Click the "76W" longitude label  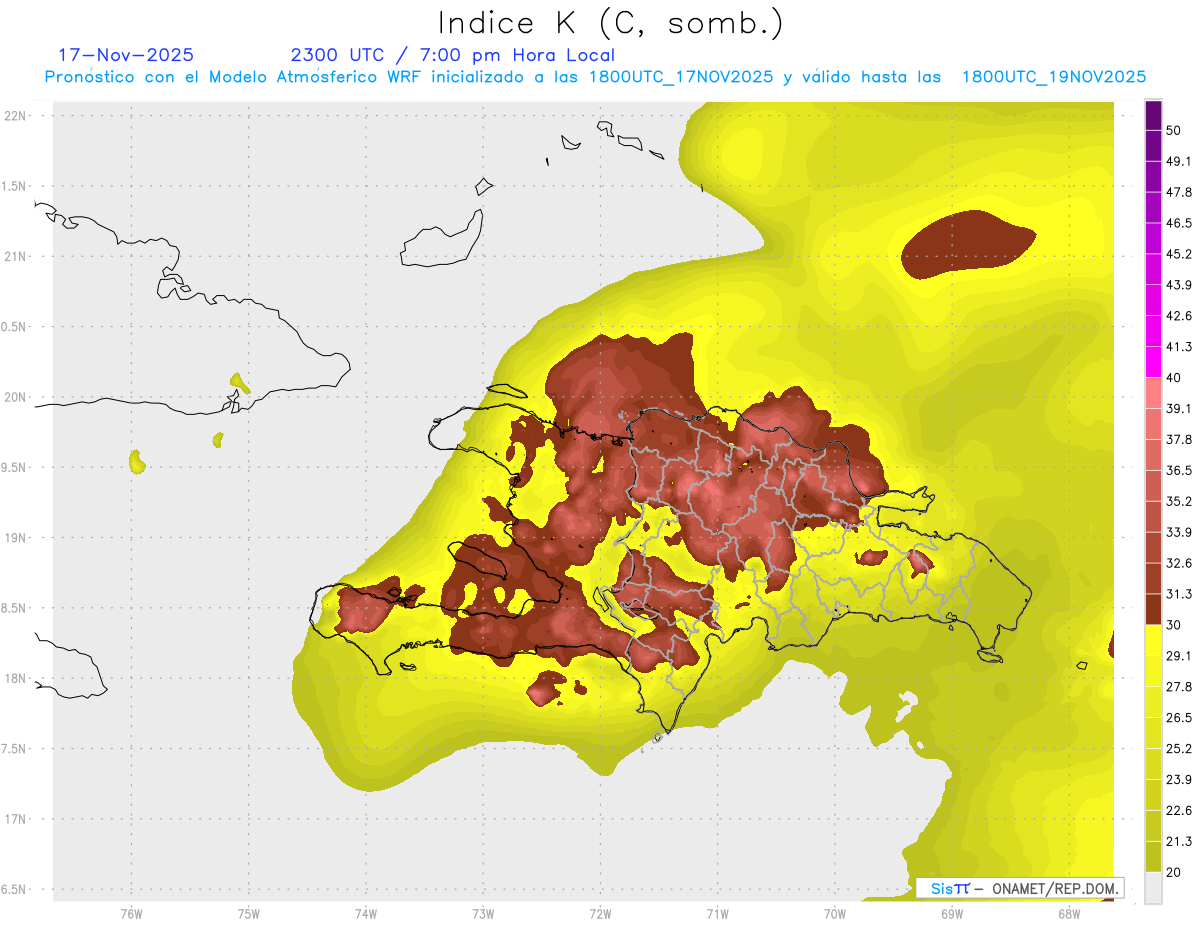pyautogui.click(x=131, y=914)
